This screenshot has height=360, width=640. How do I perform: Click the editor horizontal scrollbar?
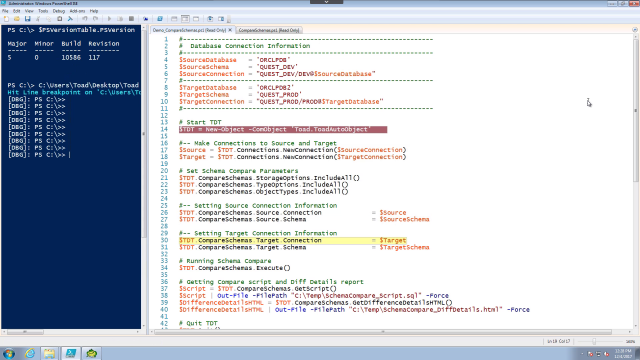[382, 332]
